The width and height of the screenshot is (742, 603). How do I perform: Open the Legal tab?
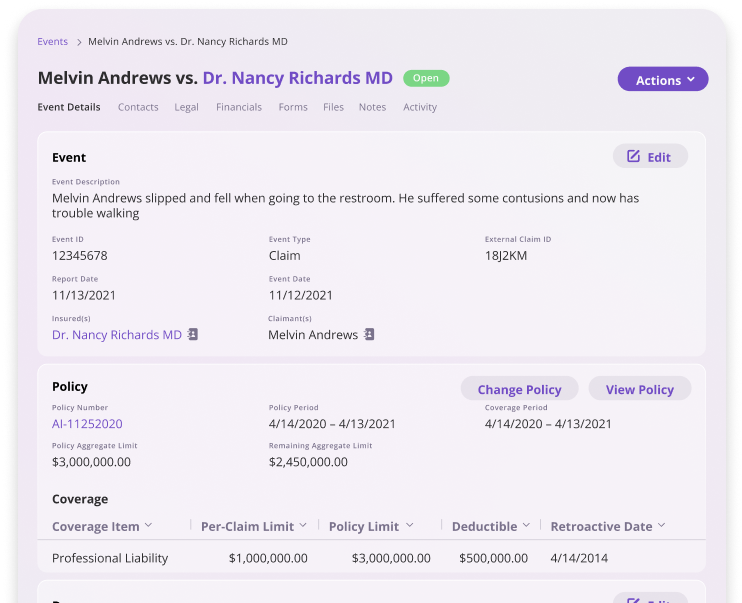(x=187, y=107)
